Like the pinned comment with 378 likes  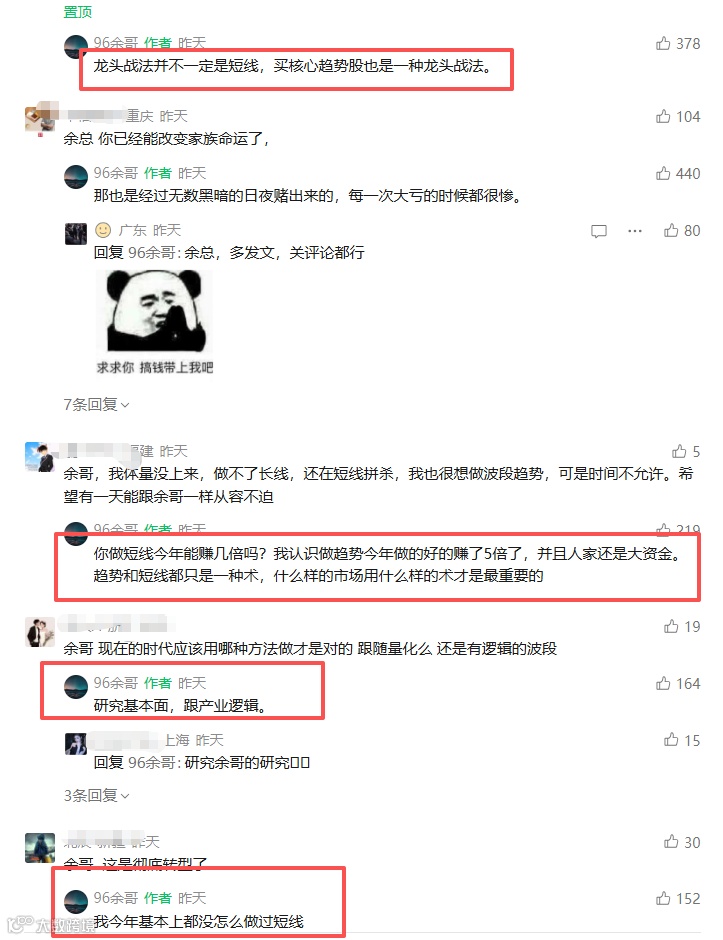coord(662,43)
